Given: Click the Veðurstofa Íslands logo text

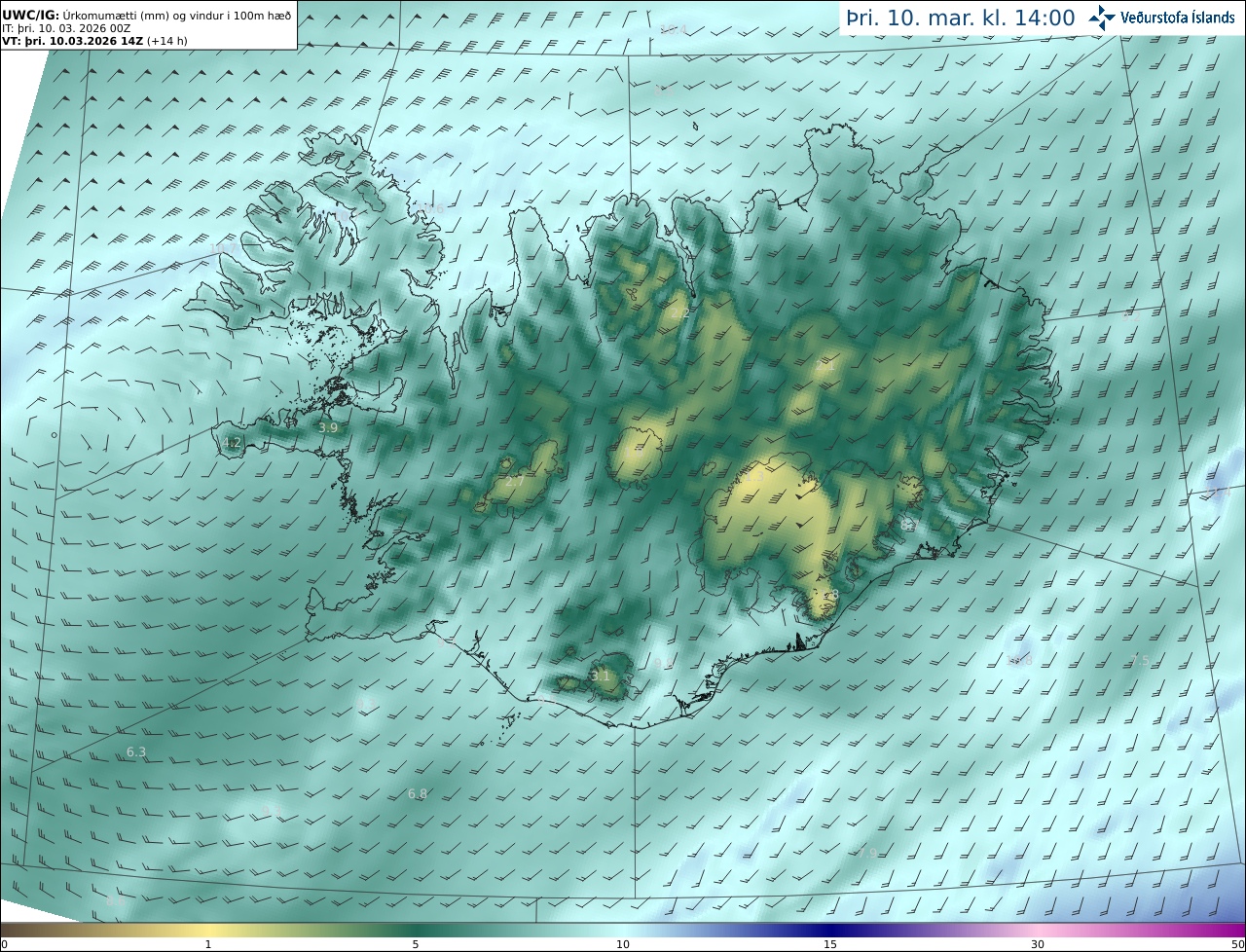Looking at the screenshot, I should (1178, 18).
